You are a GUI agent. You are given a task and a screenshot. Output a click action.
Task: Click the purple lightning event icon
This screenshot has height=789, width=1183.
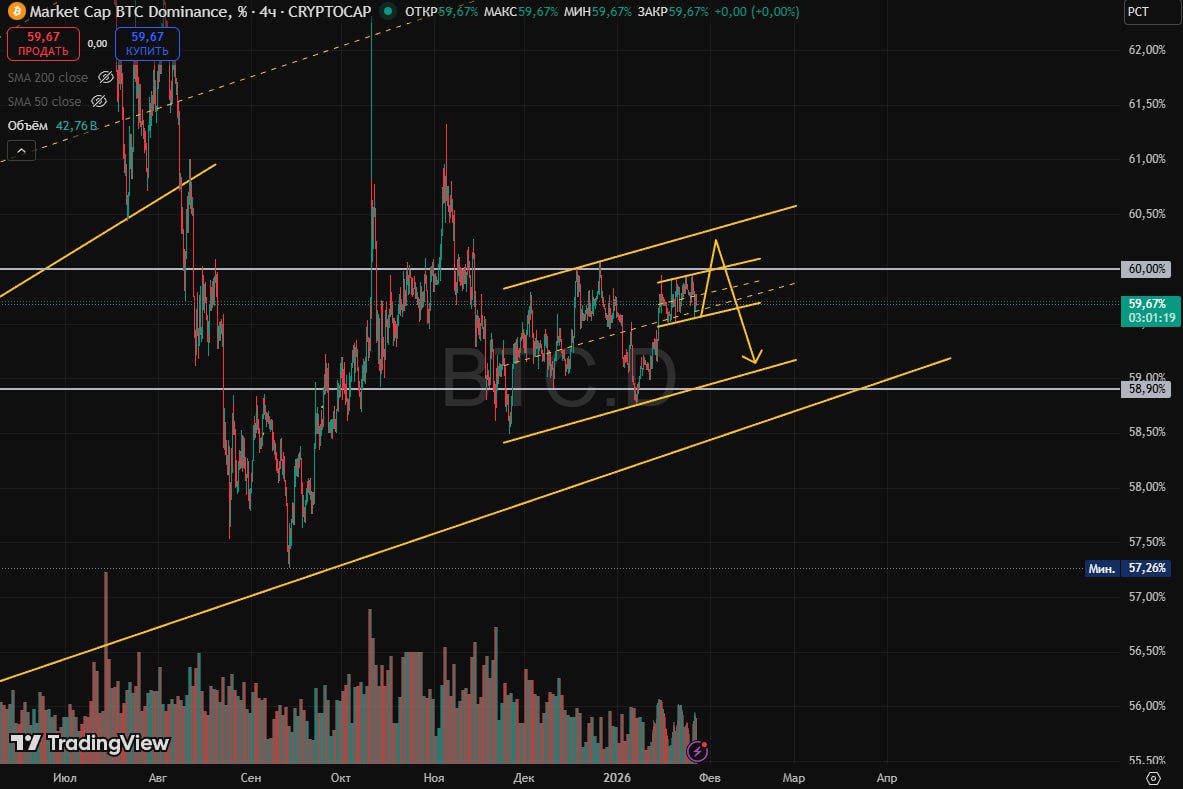coord(697,751)
